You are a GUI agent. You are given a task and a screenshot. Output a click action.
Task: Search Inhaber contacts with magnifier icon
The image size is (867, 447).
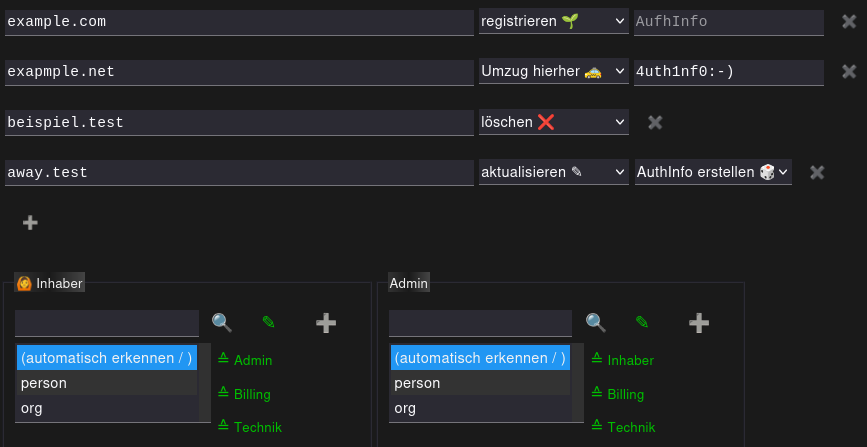pos(222,322)
